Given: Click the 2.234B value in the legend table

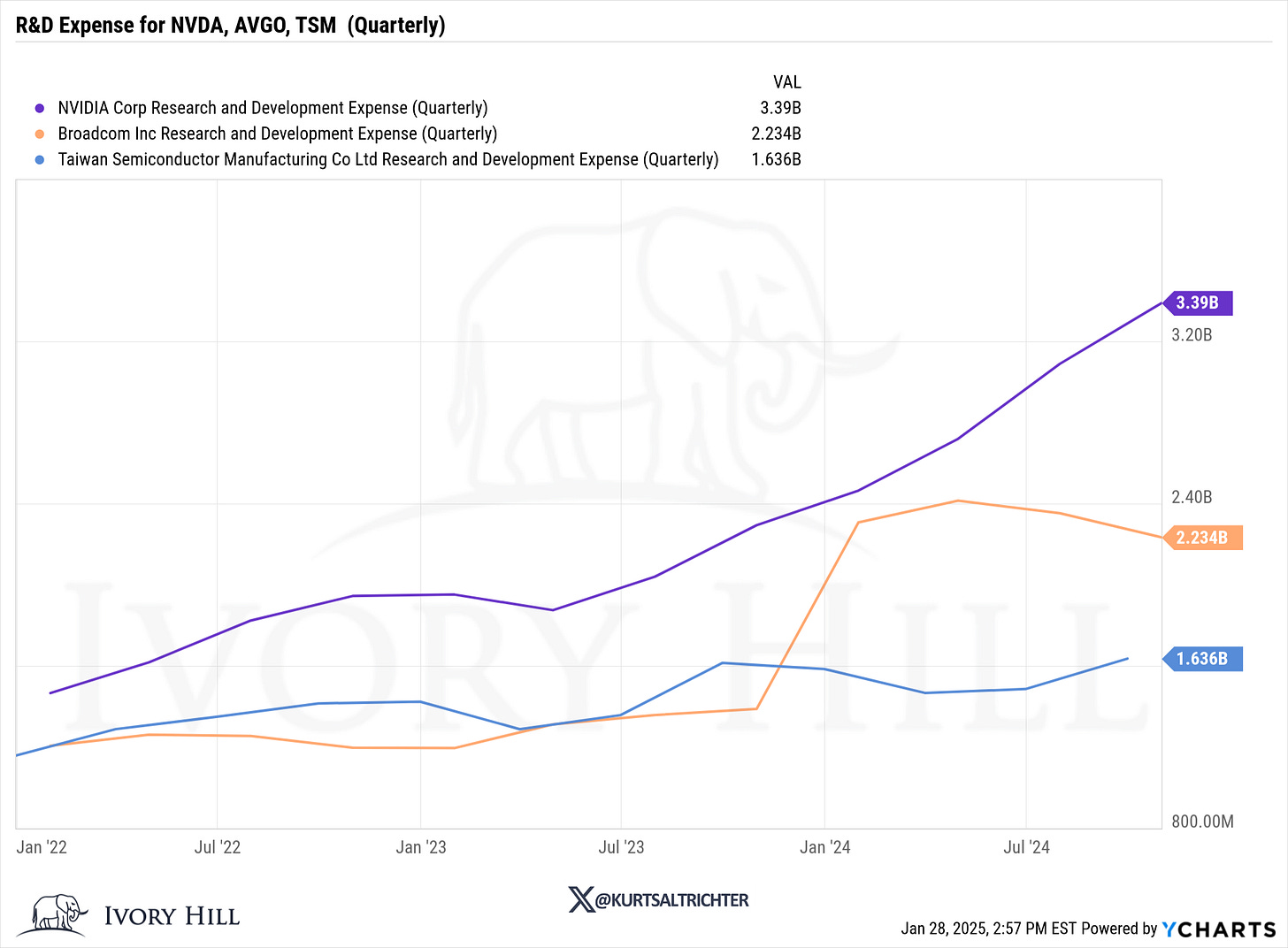Looking at the screenshot, I should 776,134.
